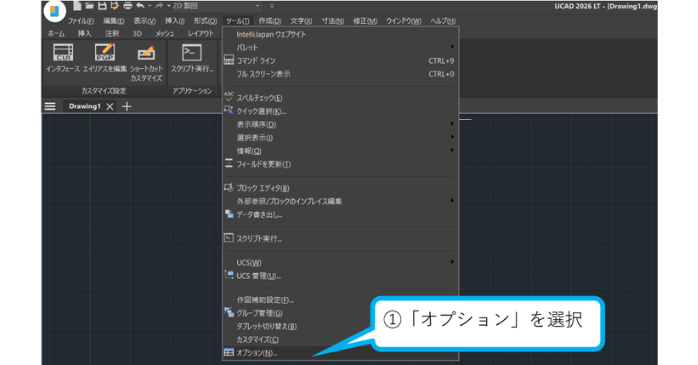Expand the 情報(Q) submenu

[341, 151]
